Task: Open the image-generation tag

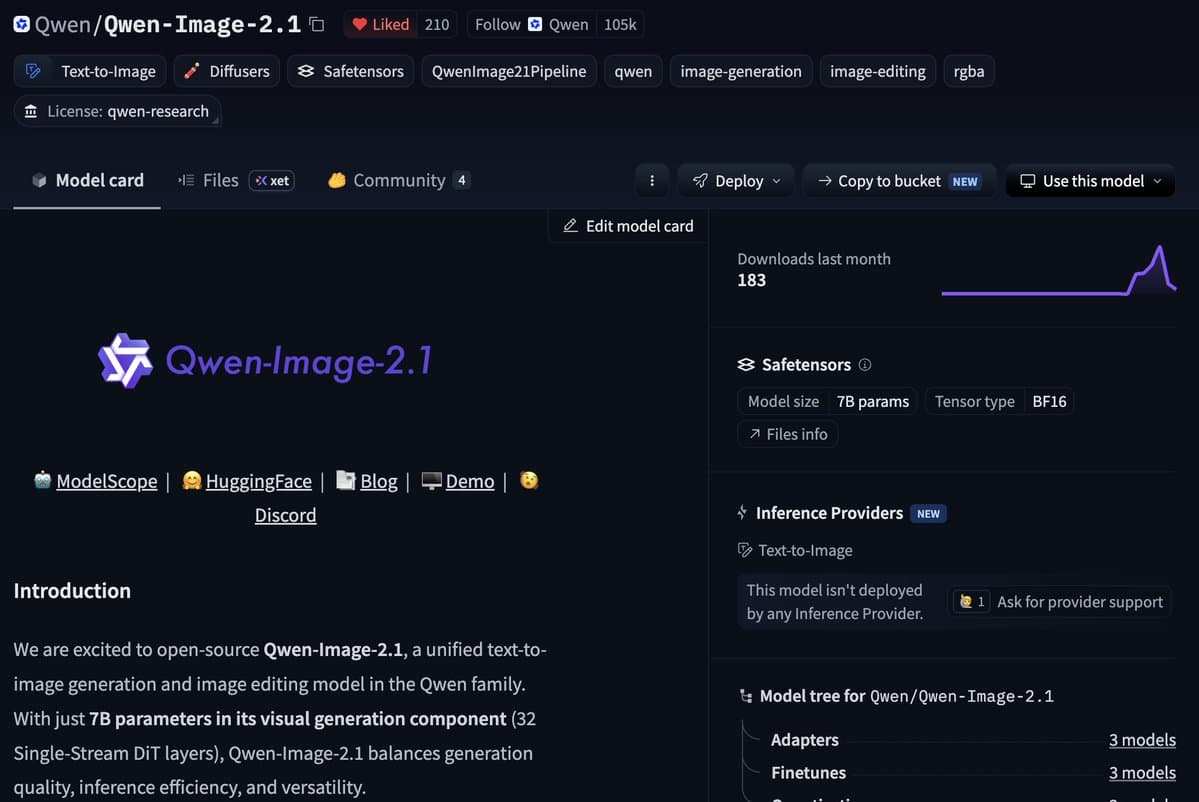Action: click(741, 71)
